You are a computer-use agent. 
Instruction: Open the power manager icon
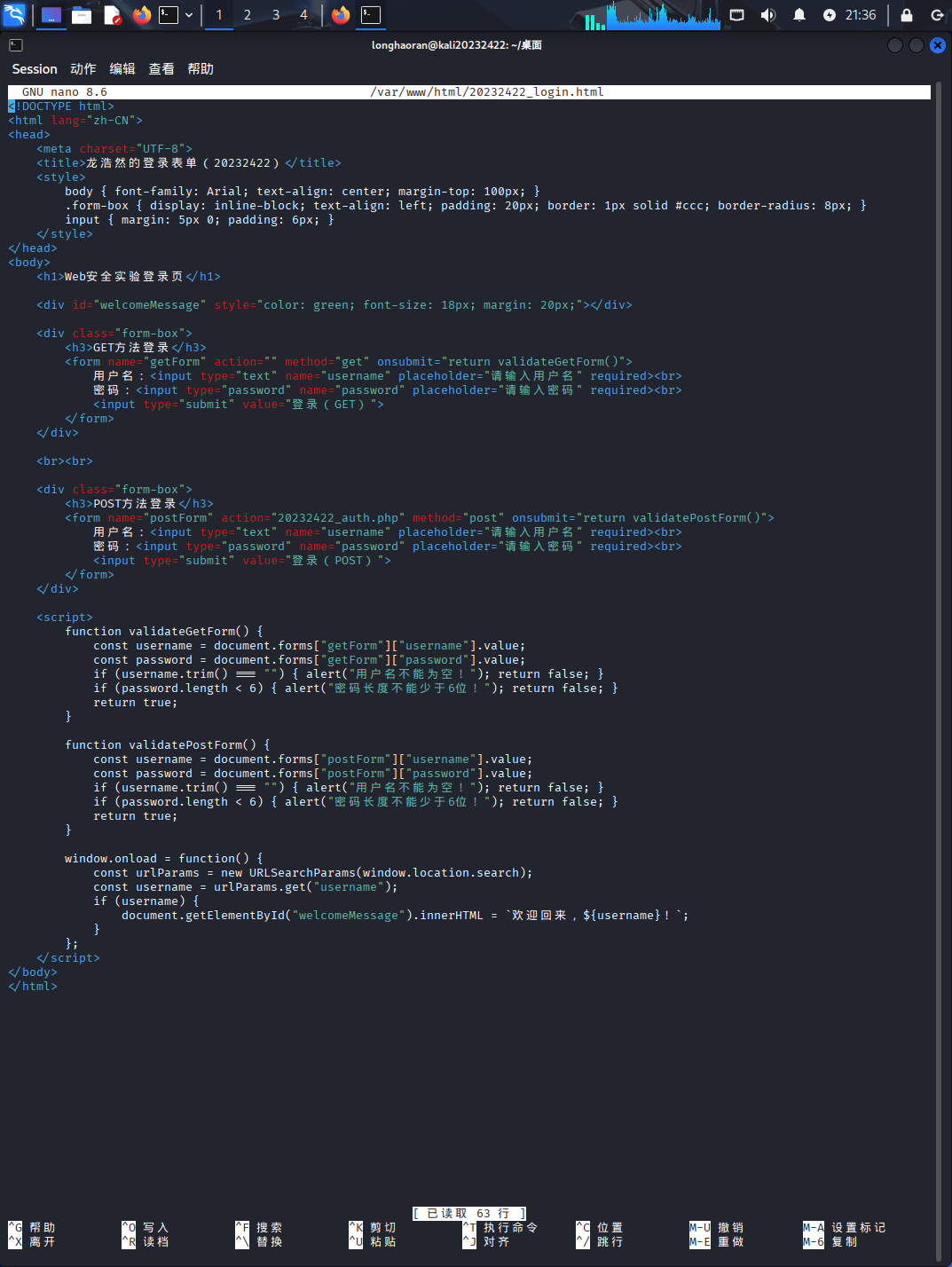pos(829,15)
